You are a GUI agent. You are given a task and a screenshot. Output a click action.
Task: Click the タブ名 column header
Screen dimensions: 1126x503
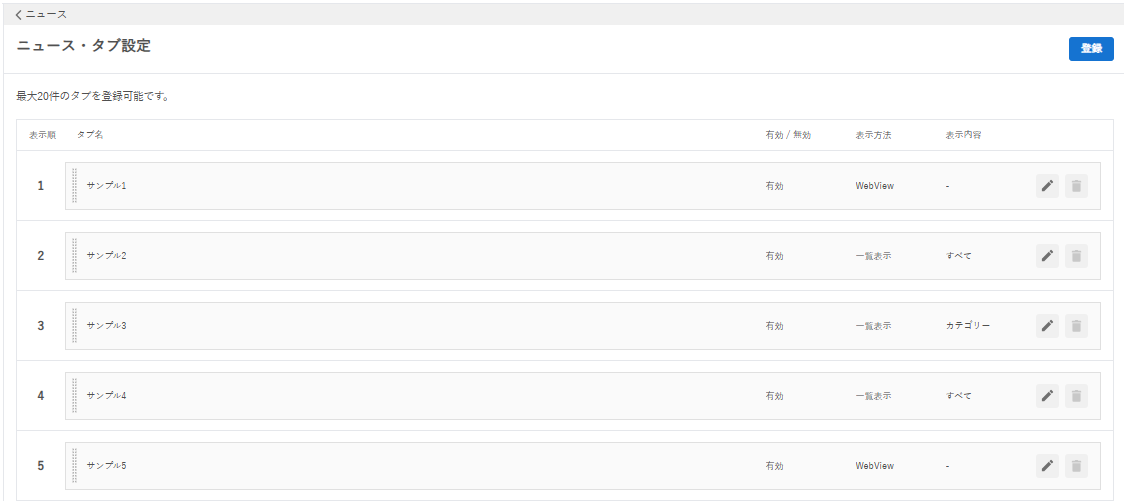tap(90, 135)
